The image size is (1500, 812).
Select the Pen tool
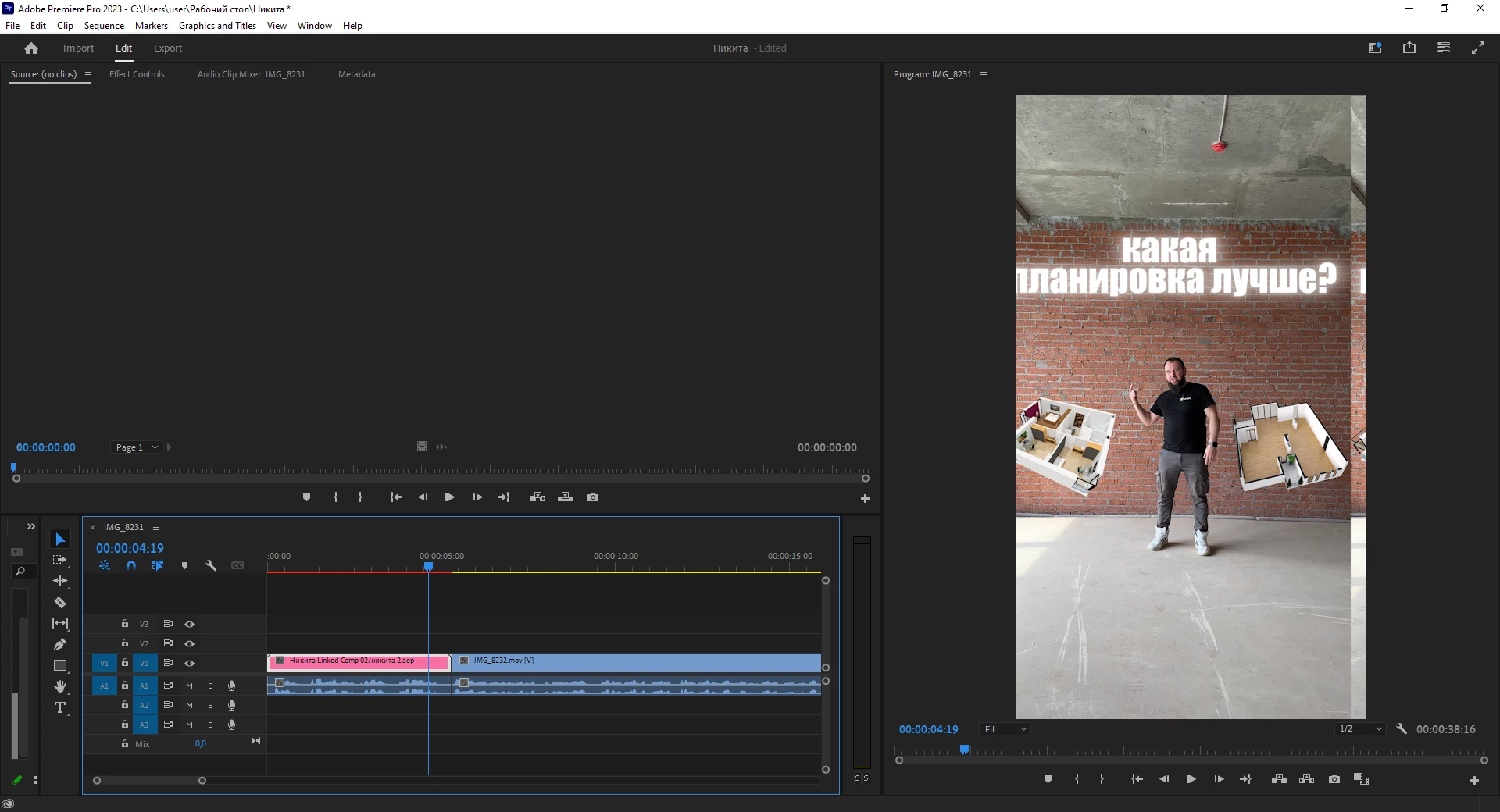(x=60, y=644)
